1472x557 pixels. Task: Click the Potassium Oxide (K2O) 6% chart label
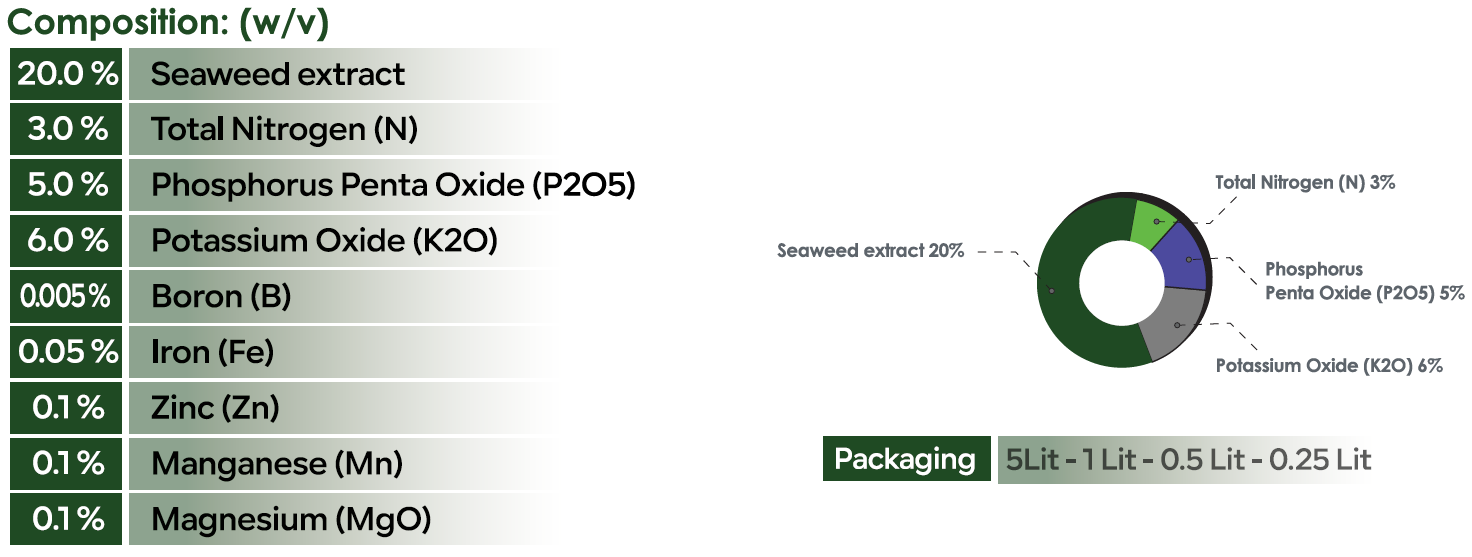pos(1329,366)
